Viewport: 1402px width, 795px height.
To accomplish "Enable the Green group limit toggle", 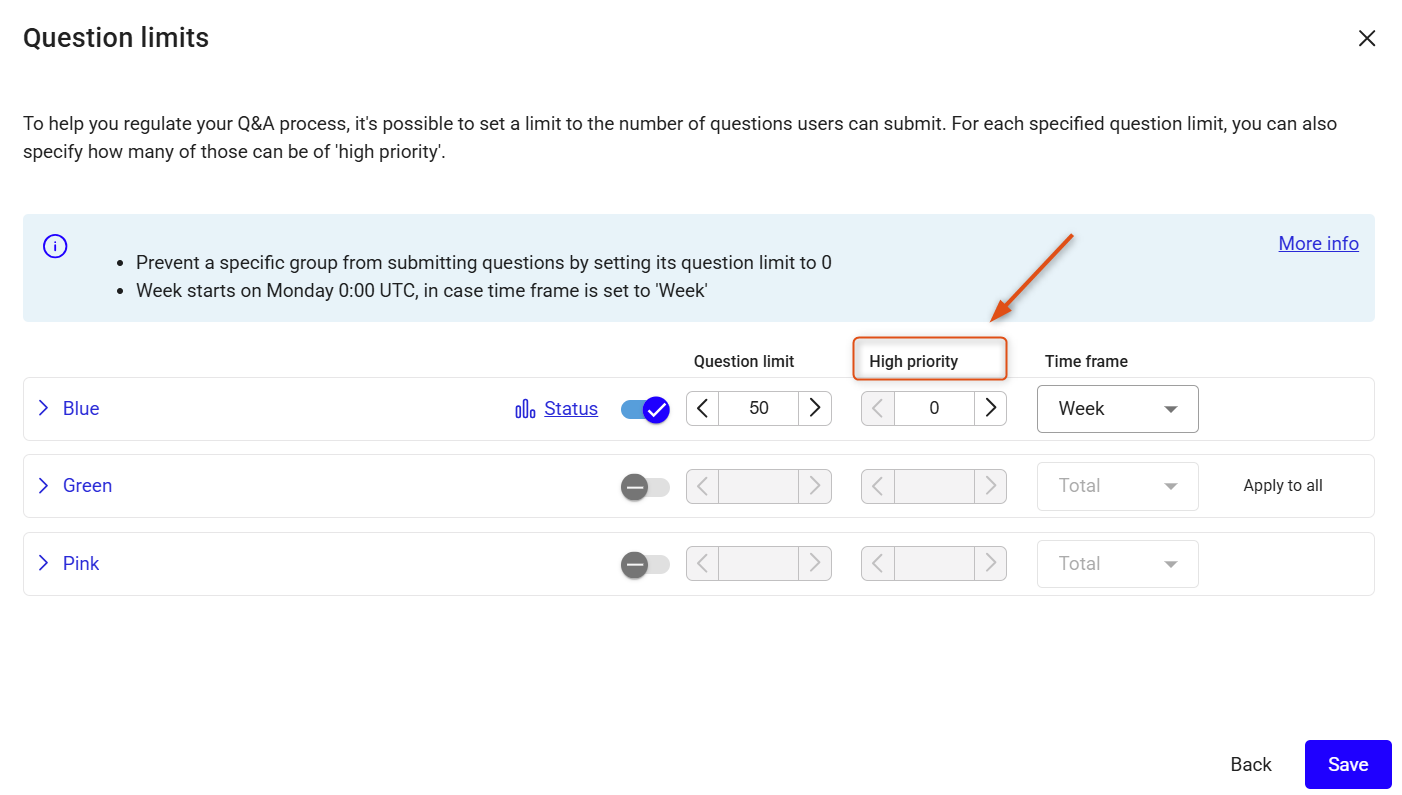I will click(645, 487).
